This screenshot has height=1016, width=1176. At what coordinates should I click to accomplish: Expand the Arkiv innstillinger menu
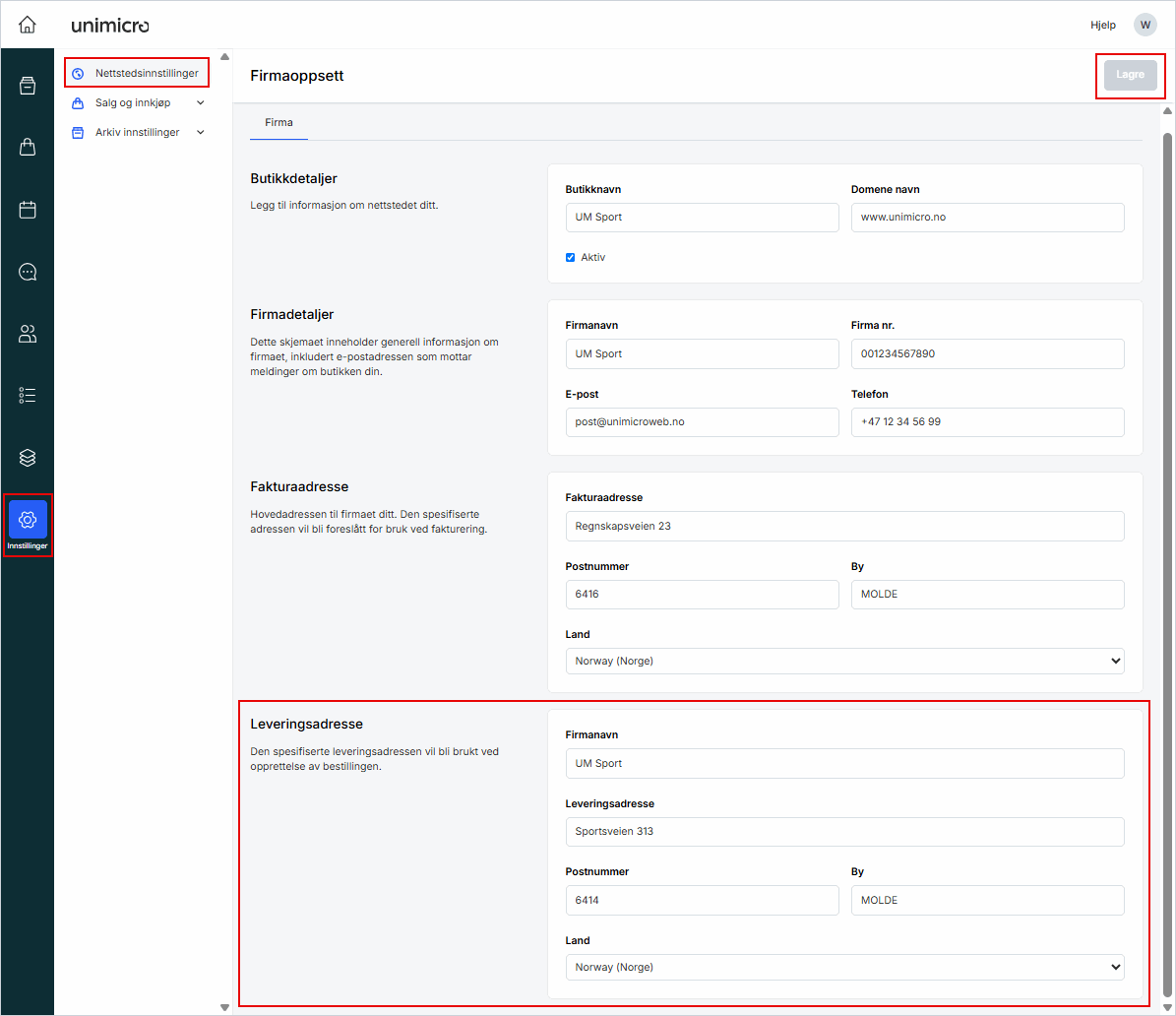coord(138,132)
